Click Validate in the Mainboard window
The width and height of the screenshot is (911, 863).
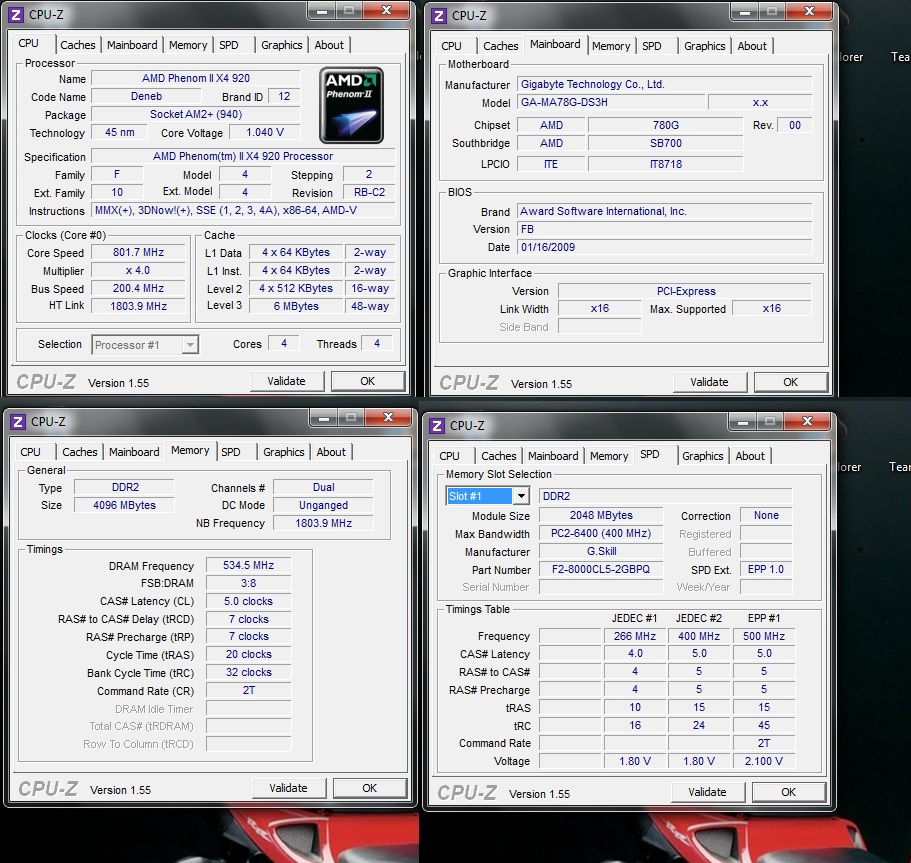pyautogui.click(x=709, y=382)
